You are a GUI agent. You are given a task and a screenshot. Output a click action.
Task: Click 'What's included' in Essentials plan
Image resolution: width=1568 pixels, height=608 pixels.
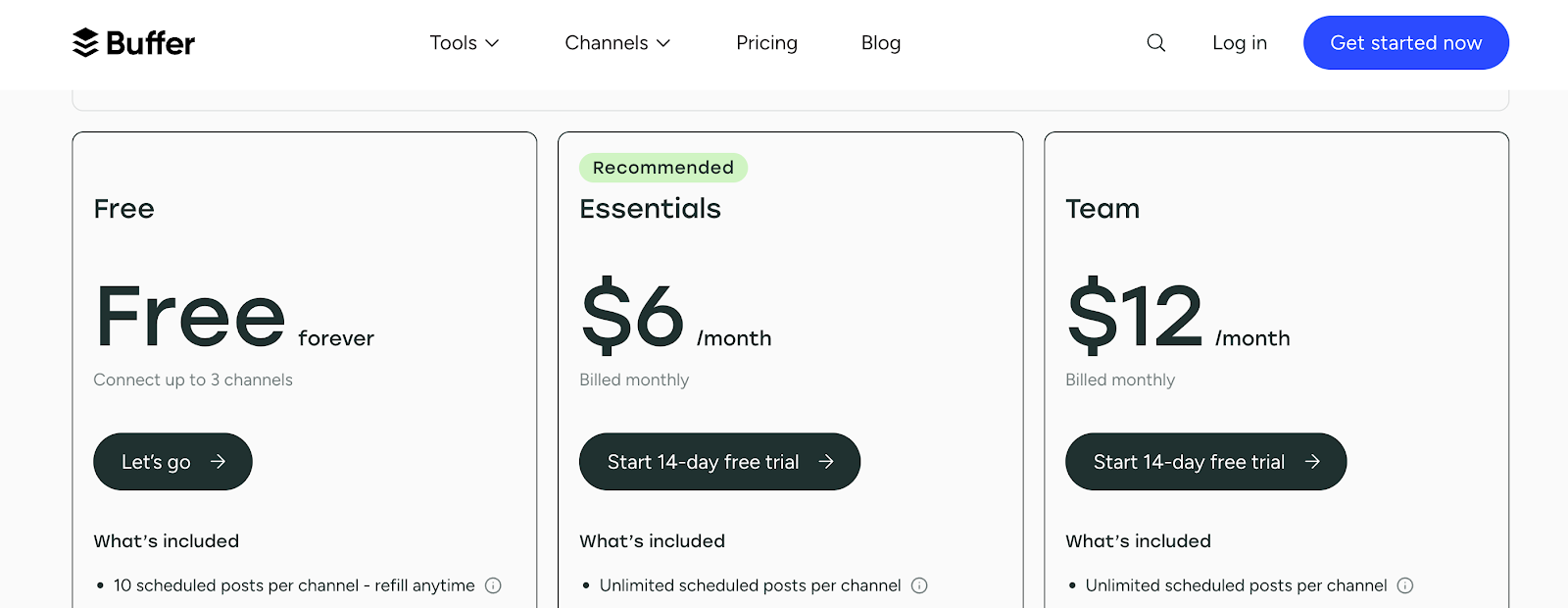(652, 541)
